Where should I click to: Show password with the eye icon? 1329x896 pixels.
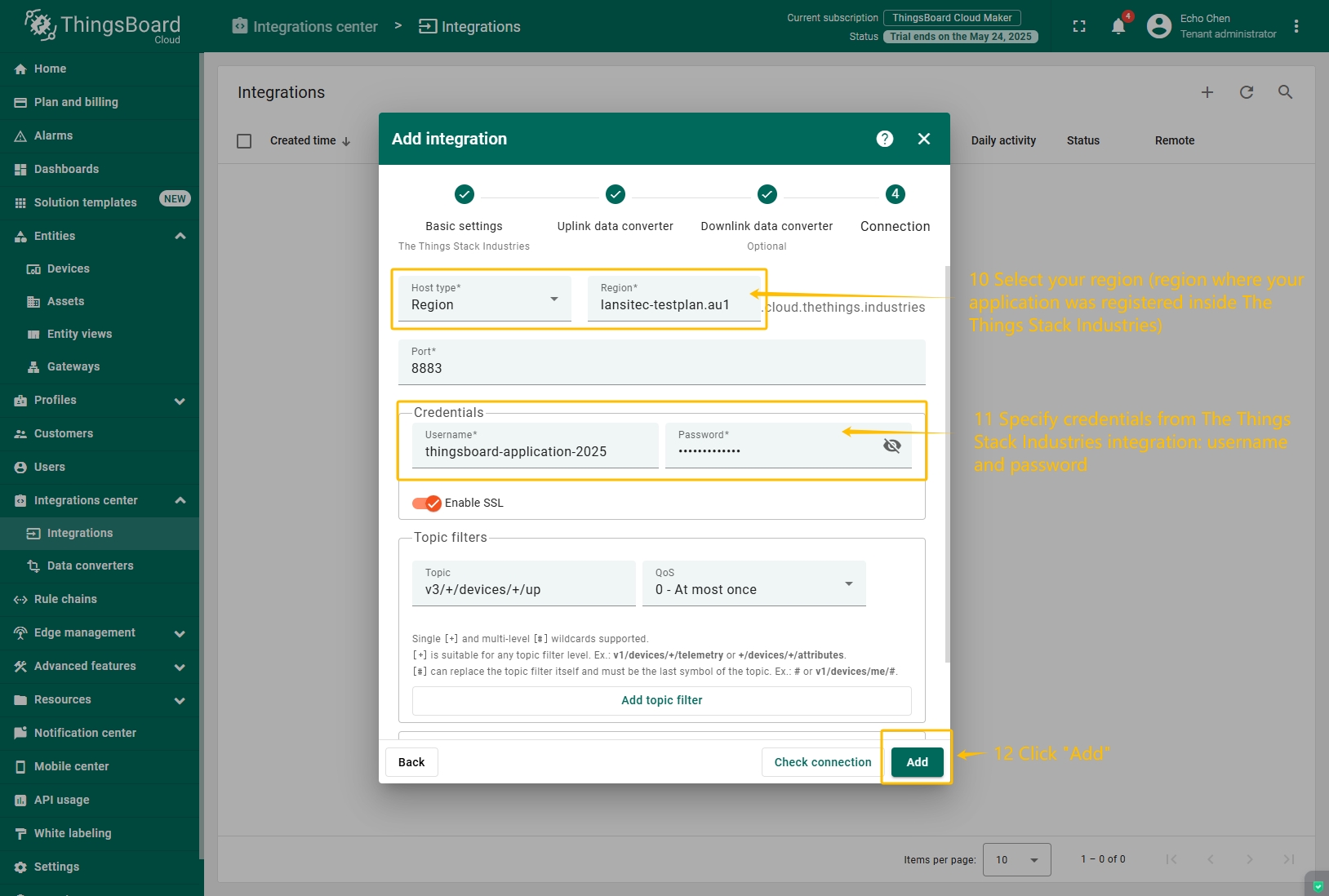point(891,446)
